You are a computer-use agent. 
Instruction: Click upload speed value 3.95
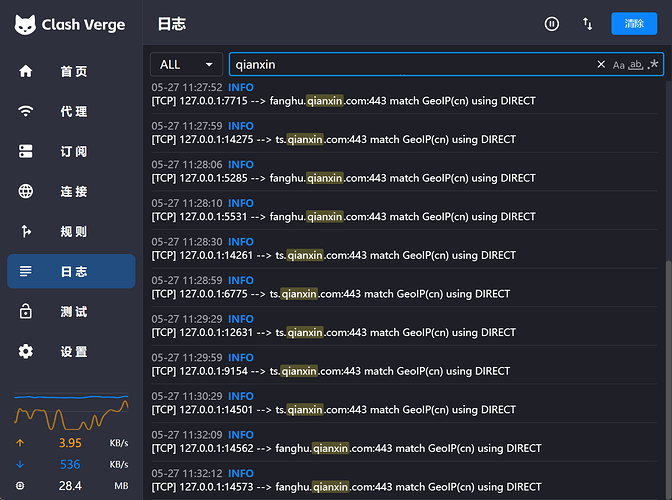pos(70,443)
